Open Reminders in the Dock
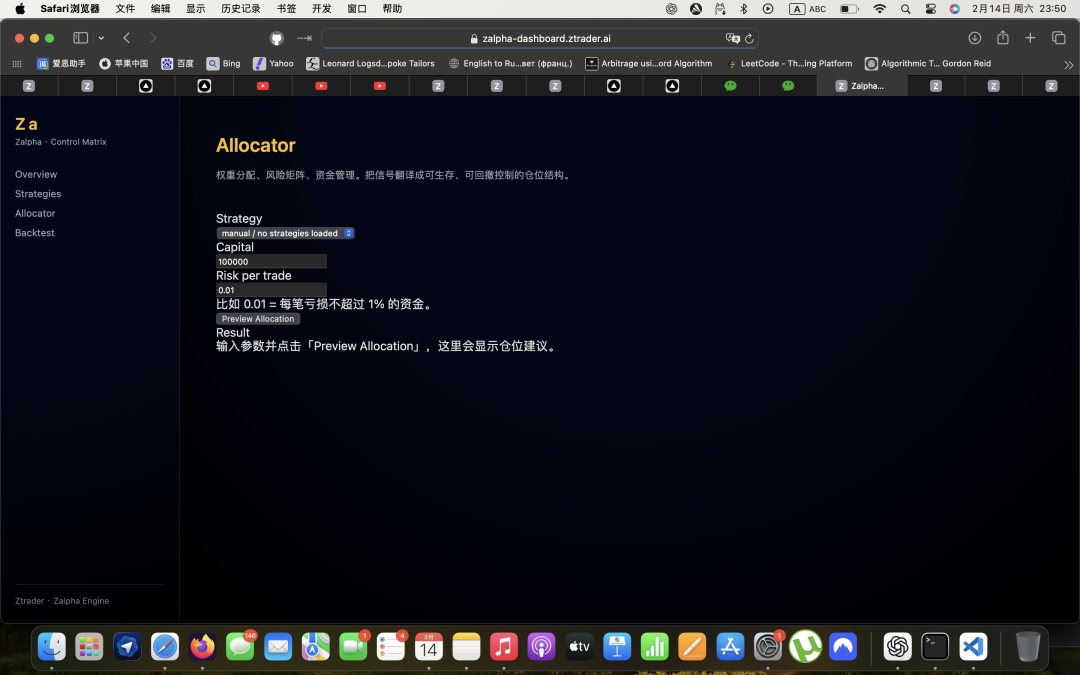 [x=391, y=647]
